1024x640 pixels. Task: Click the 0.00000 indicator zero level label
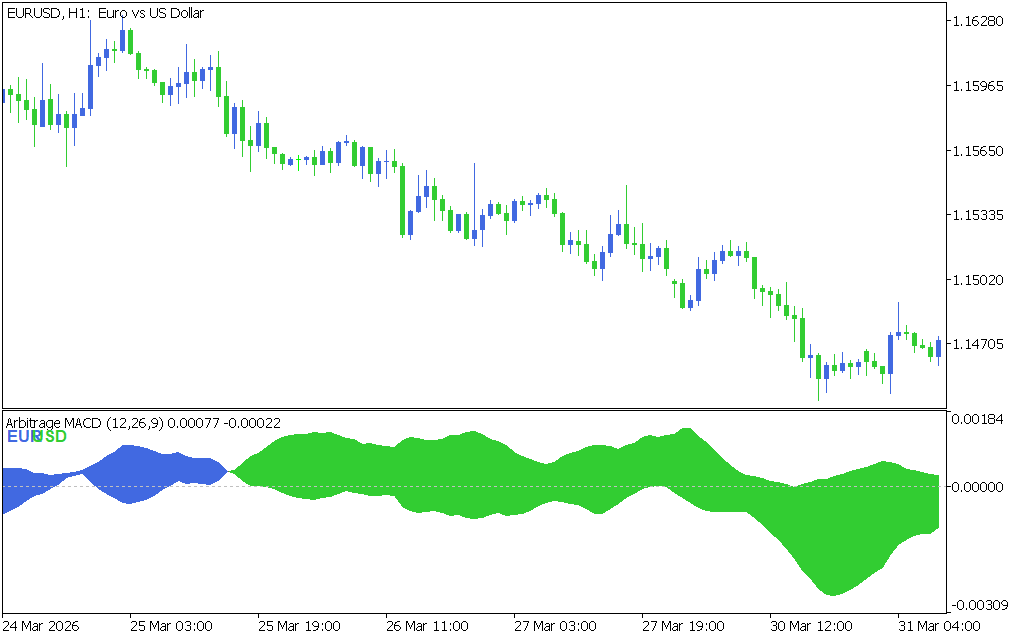click(x=980, y=487)
